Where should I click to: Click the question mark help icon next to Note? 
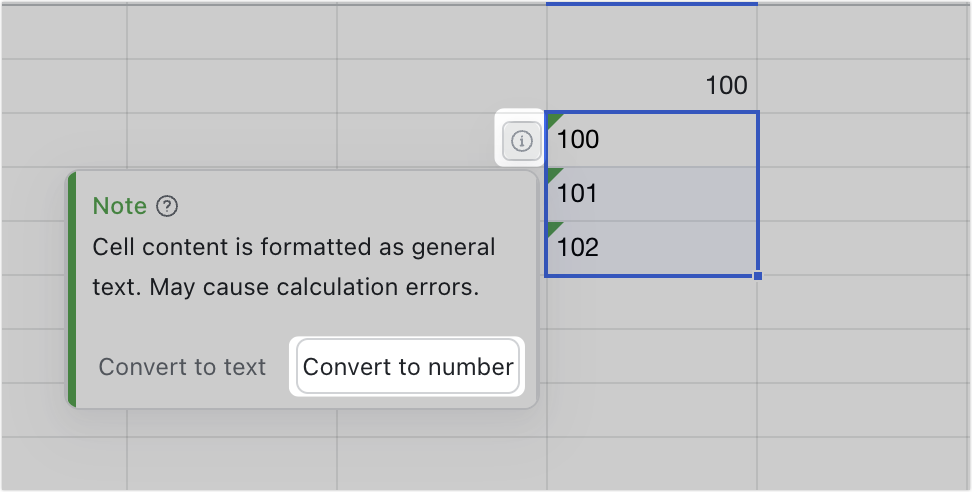tap(168, 206)
